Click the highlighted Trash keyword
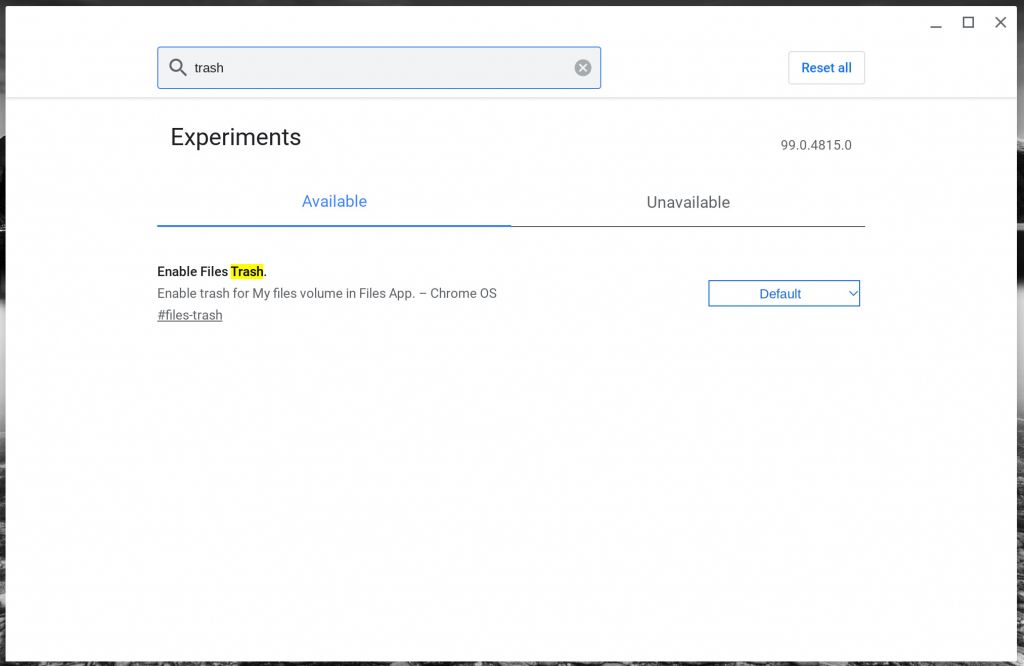The height and width of the screenshot is (666, 1024). pyautogui.click(x=246, y=271)
